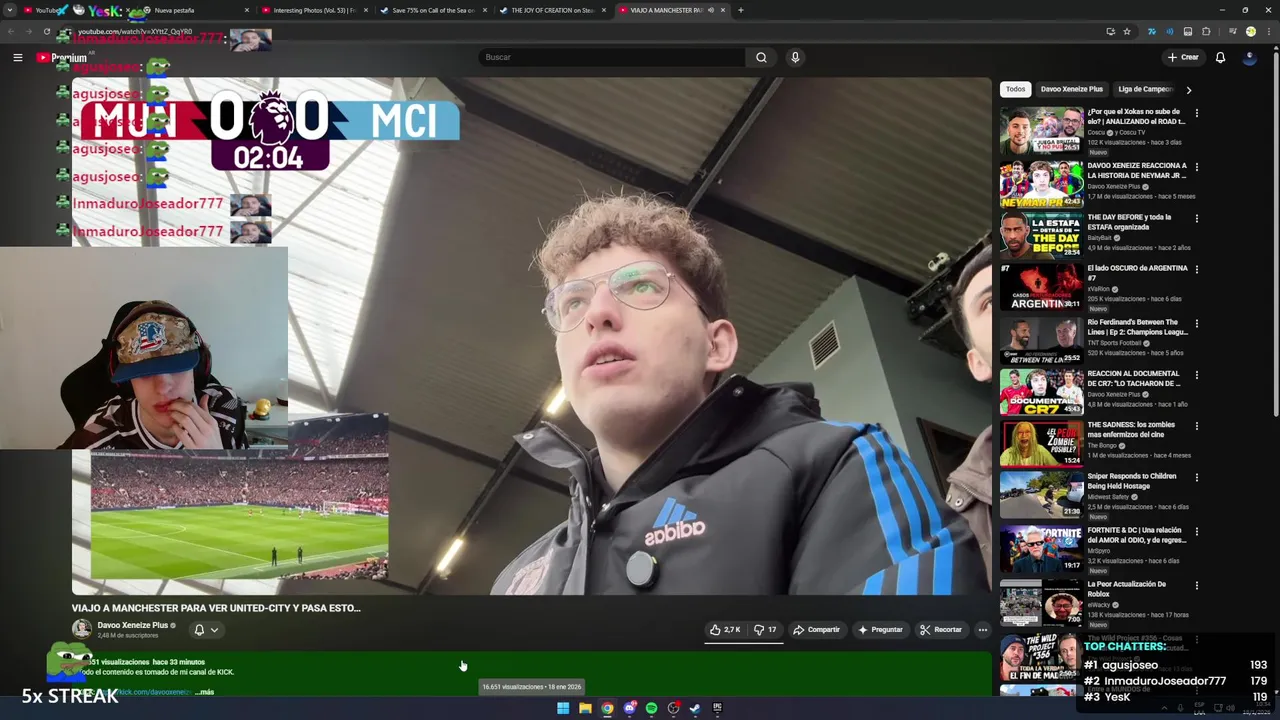Open the YouTube account avatar menu
1280x720 pixels.
[1249, 57]
